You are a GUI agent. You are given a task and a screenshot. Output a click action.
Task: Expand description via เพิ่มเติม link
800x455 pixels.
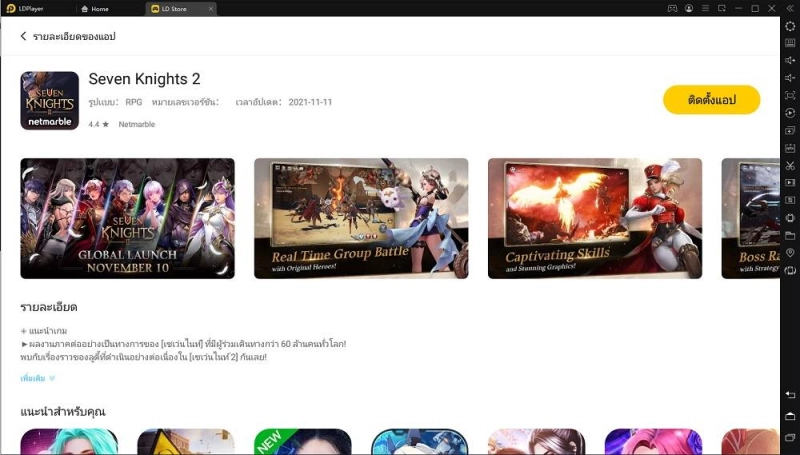tap(38, 378)
